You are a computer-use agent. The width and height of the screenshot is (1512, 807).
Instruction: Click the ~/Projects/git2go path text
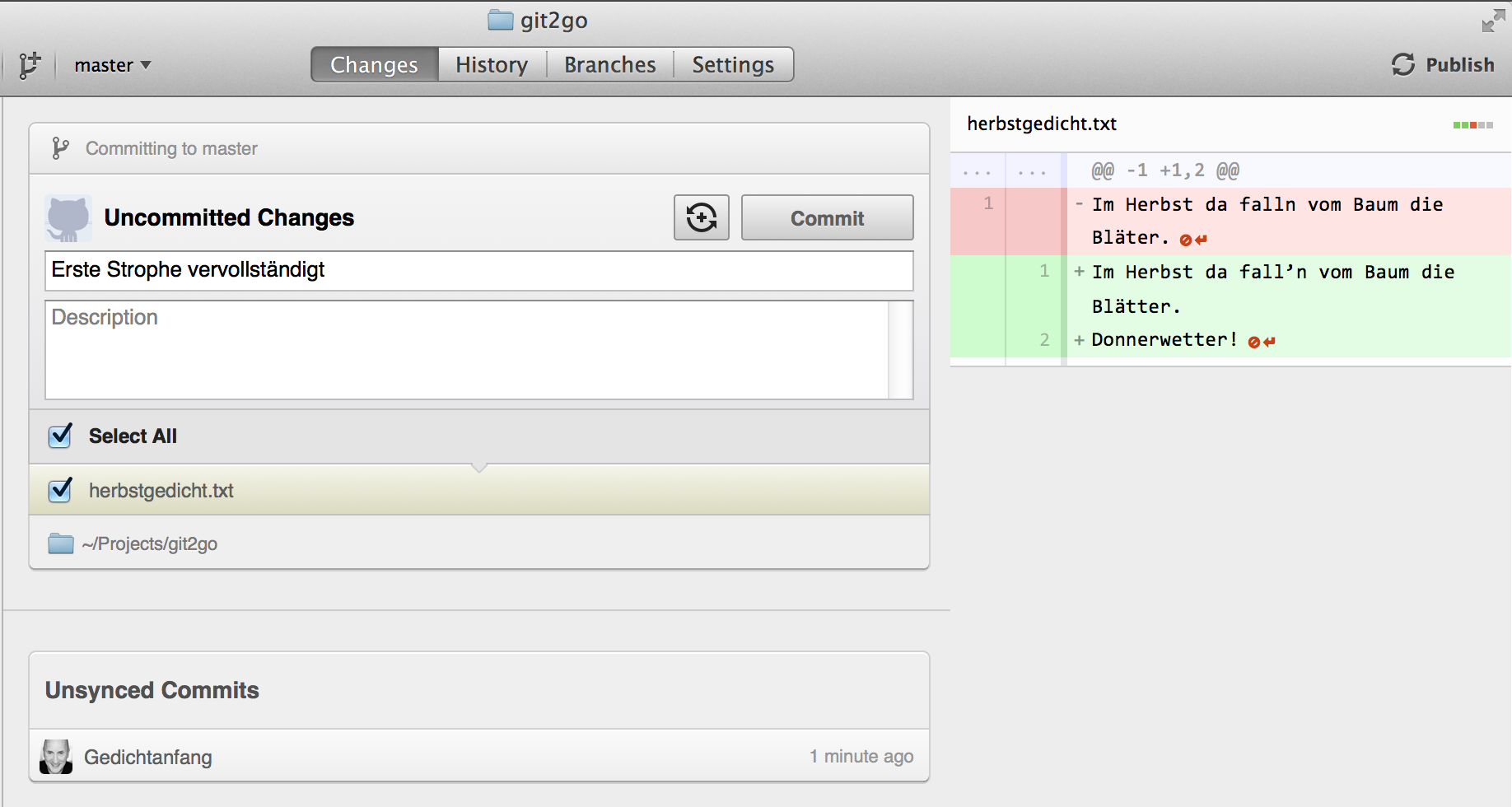pyautogui.click(x=150, y=543)
